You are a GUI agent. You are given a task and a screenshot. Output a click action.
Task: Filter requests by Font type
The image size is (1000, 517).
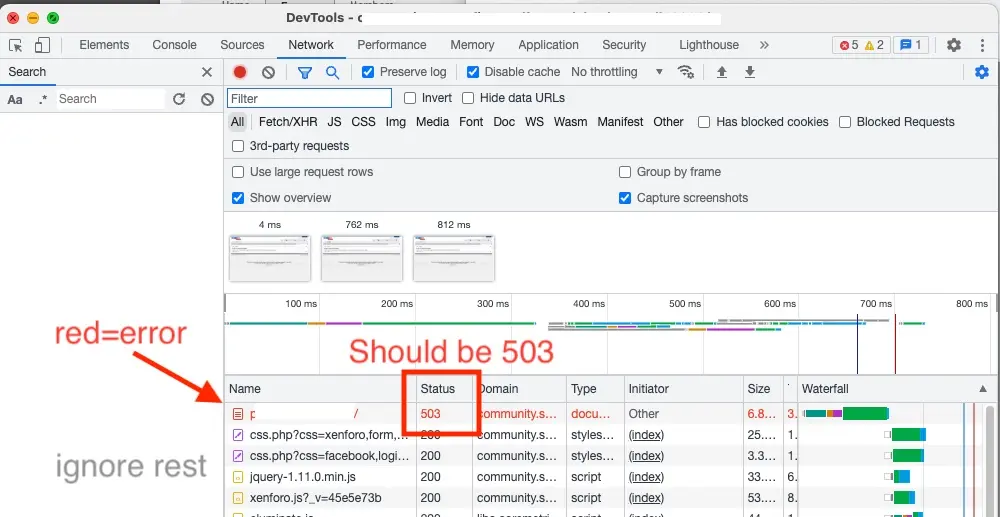[471, 122]
